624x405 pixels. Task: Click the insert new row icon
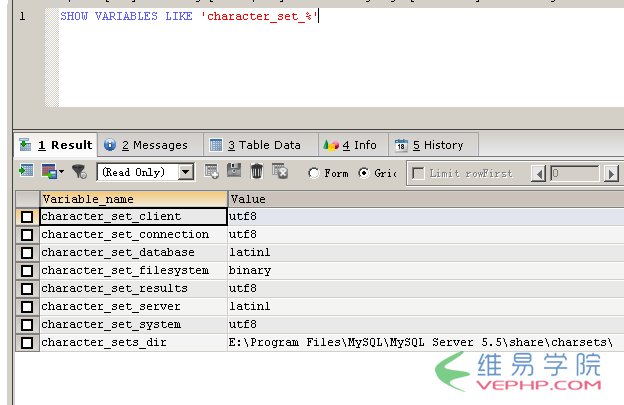[x=211, y=171]
